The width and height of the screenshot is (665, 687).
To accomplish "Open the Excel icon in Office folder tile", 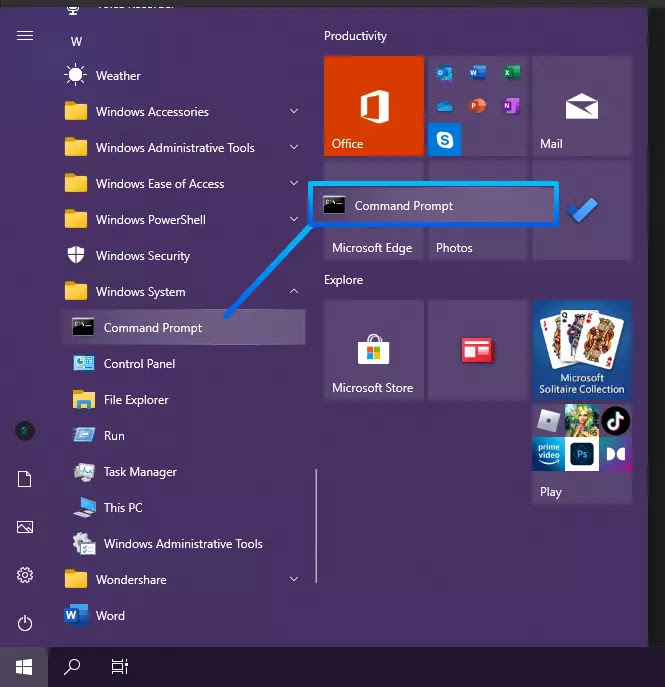I will click(511, 72).
